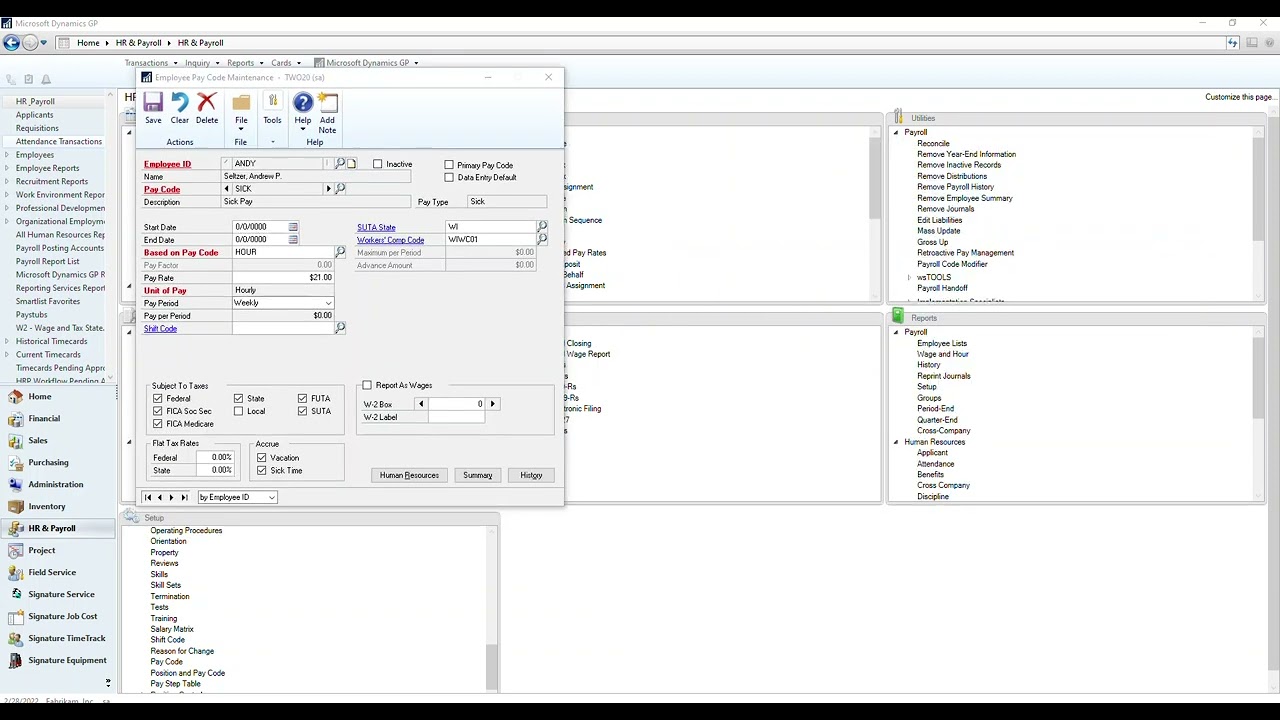
Task: Click the Home icon in the navigation pane
Action: [x=15, y=396]
